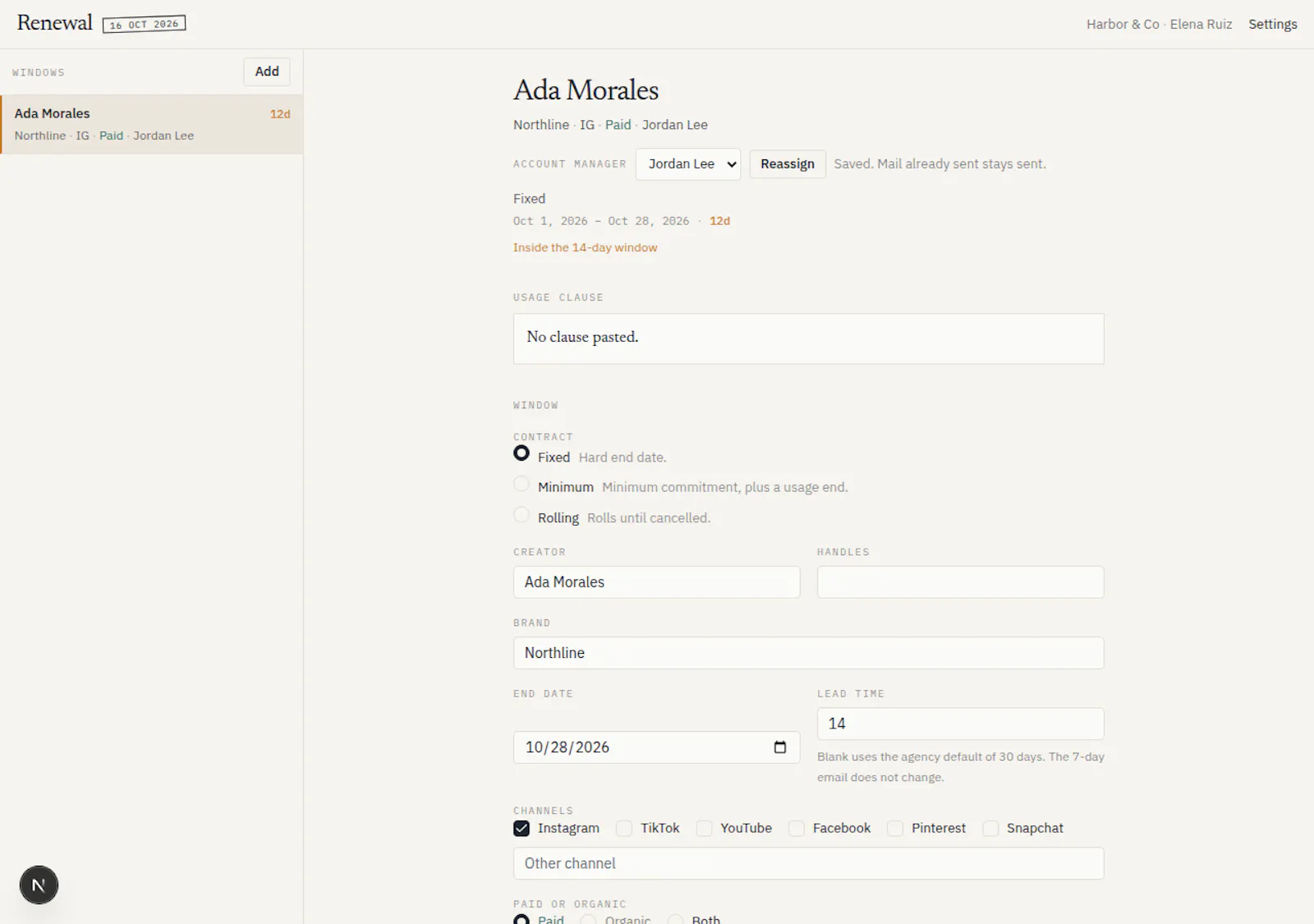The image size is (1314, 924).
Task: Click the round N badge in bottom corner
Action: tap(39, 885)
